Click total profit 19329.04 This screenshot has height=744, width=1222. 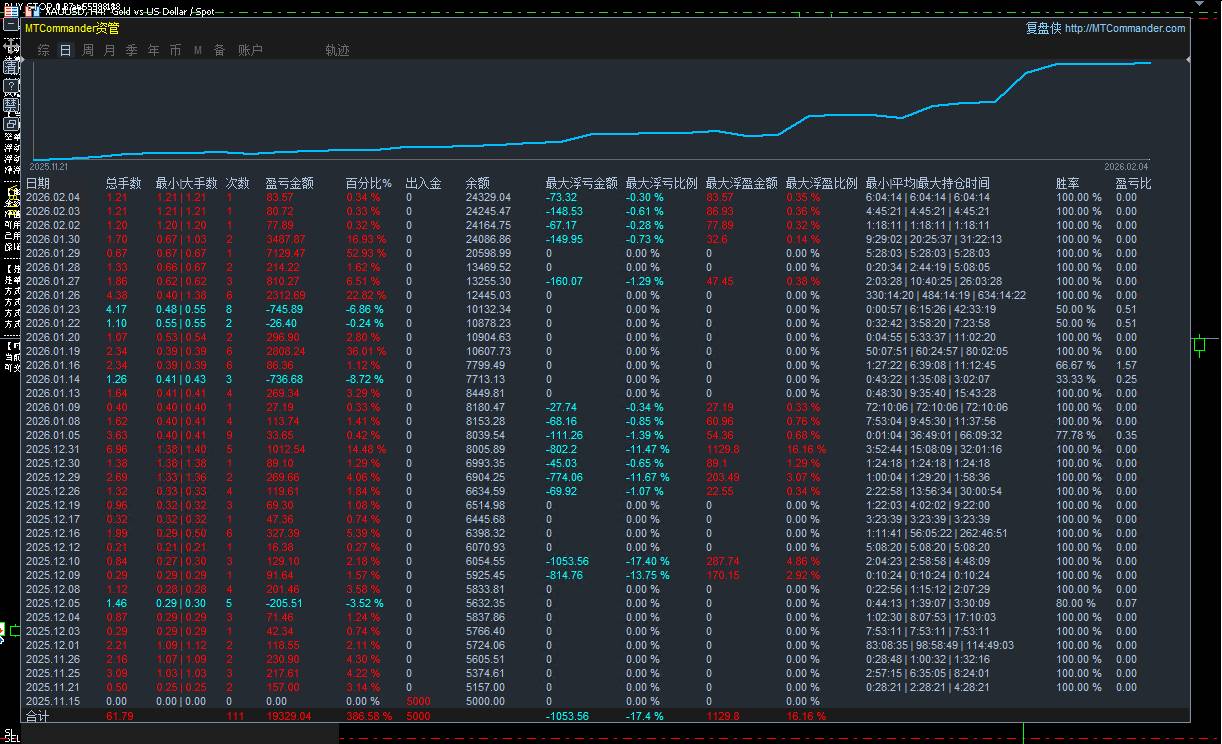click(288, 717)
